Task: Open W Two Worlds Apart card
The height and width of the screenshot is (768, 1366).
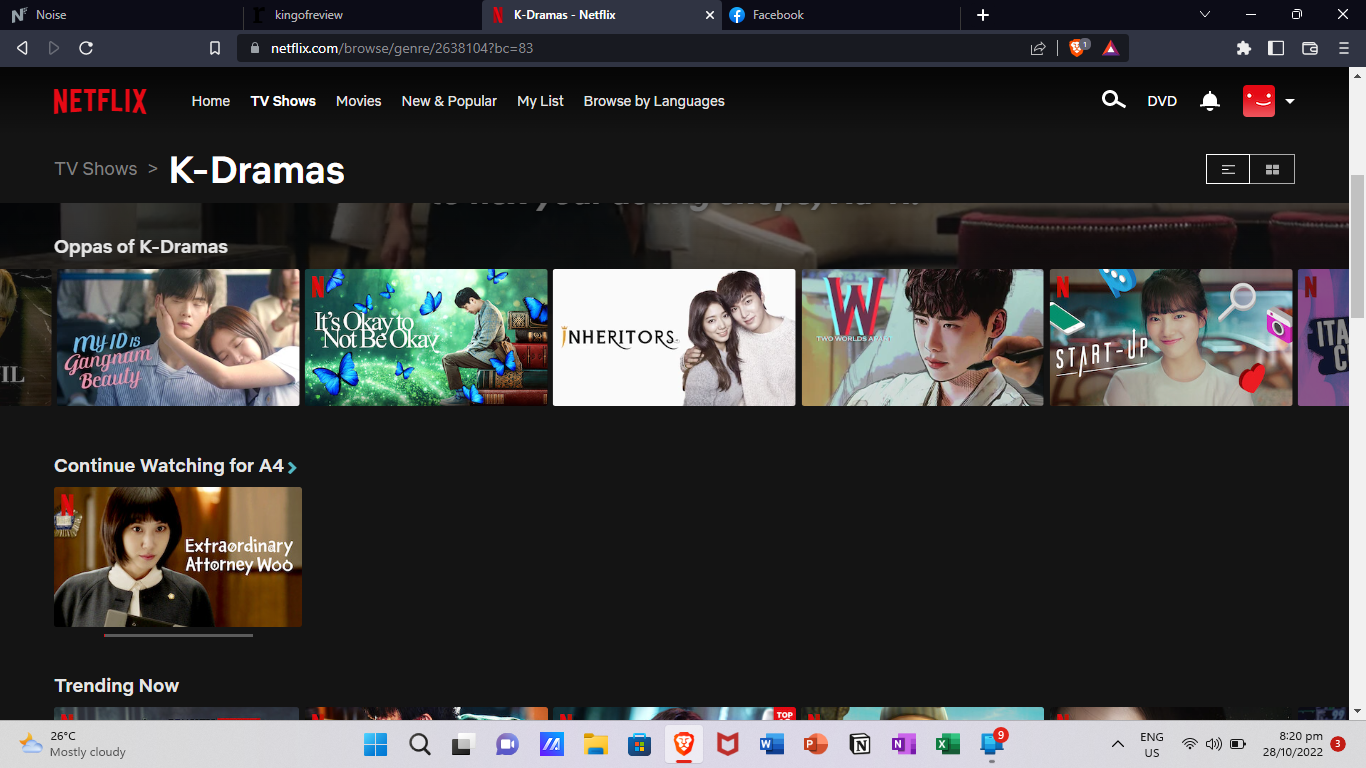Action: [x=922, y=337]
